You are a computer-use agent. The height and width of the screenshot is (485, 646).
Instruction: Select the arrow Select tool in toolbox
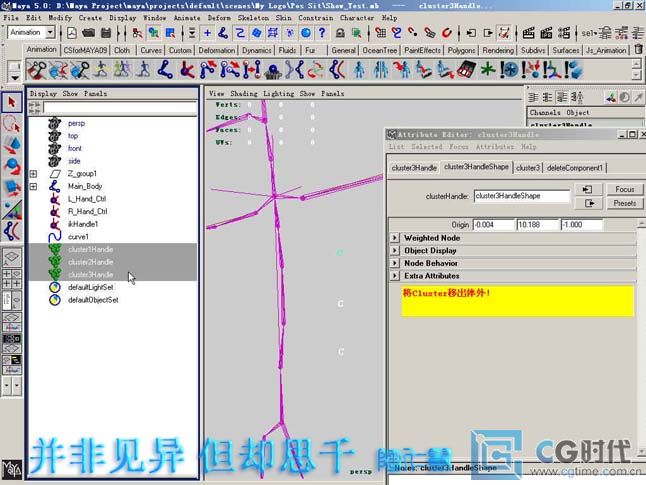(12, 102)
